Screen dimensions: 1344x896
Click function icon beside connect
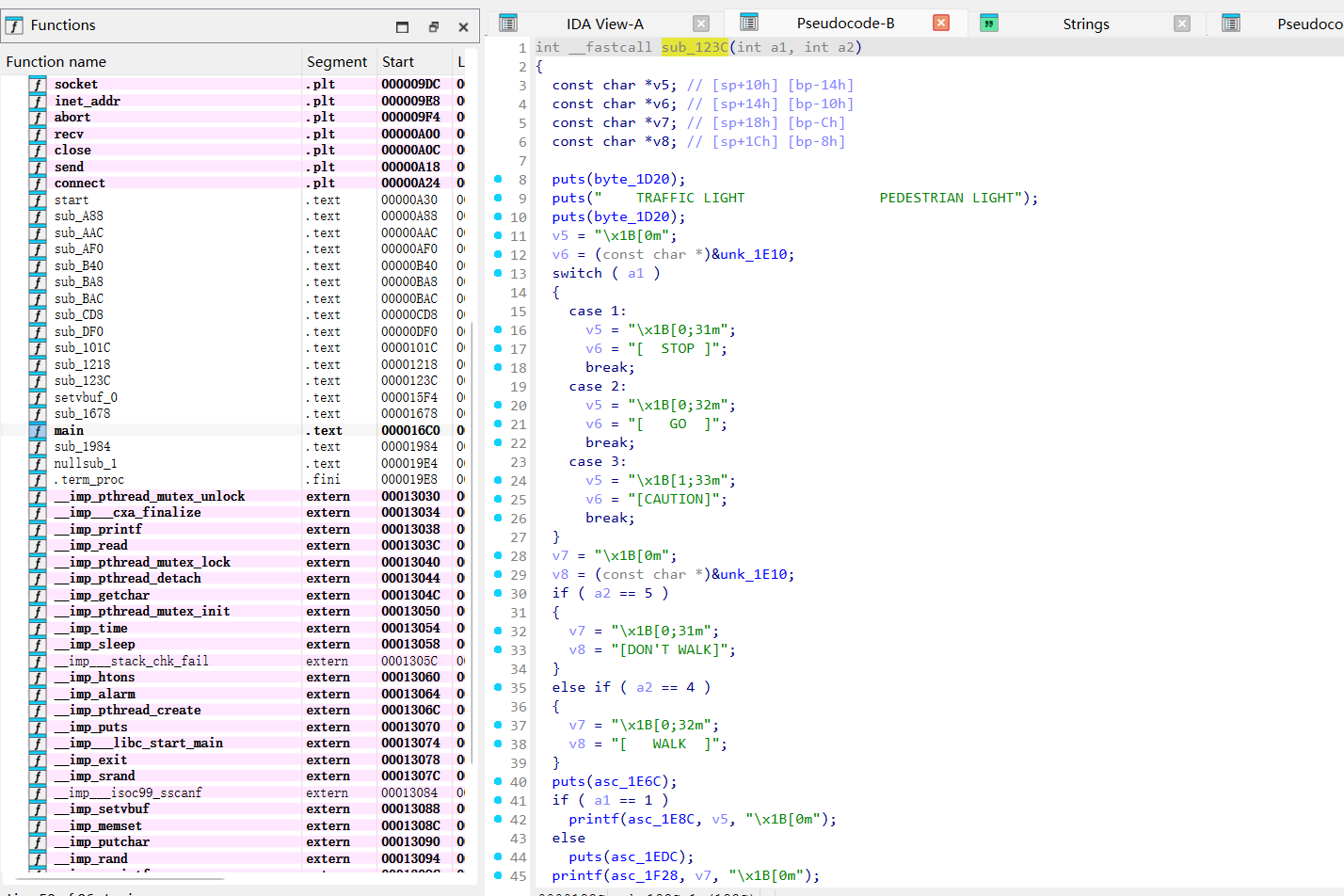click(x=38, y=184)
